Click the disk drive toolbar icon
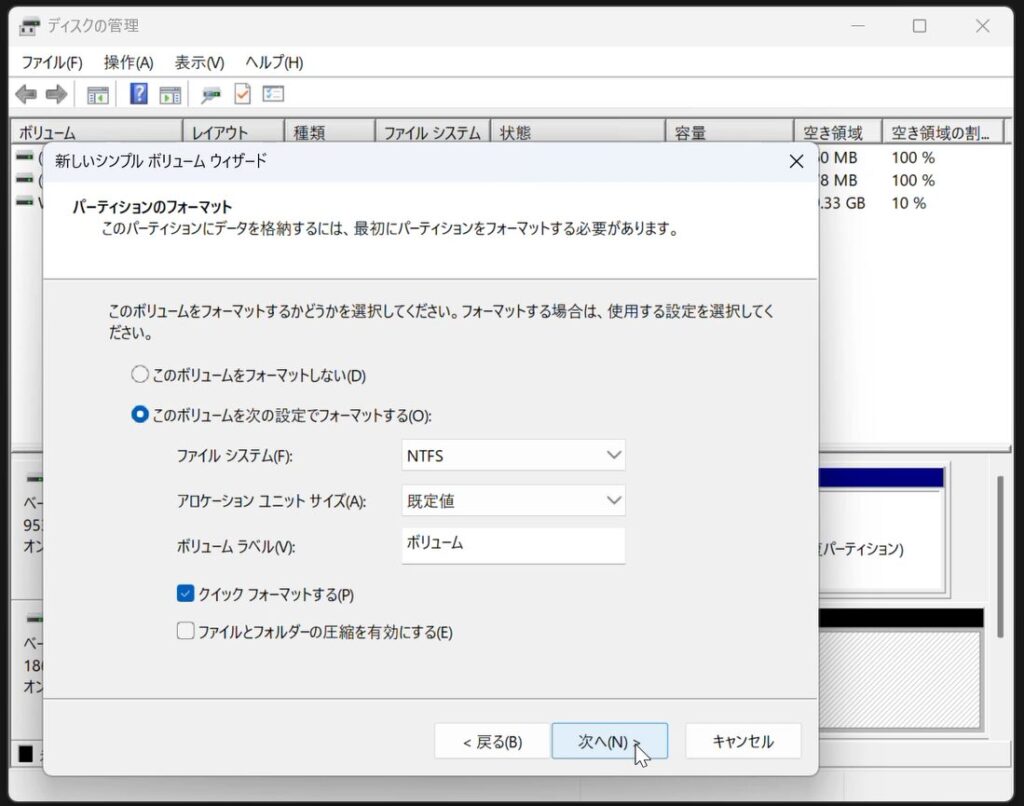Screen dimensions: 1024x806 211,95
